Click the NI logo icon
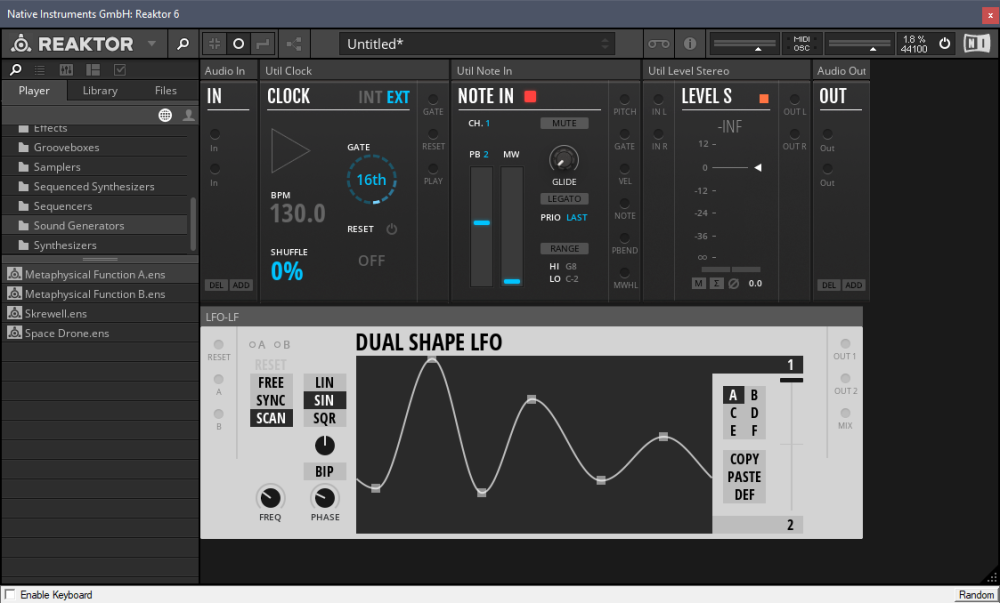The image size is (1000, 603). pyautogui.click(x=976, y=44)
